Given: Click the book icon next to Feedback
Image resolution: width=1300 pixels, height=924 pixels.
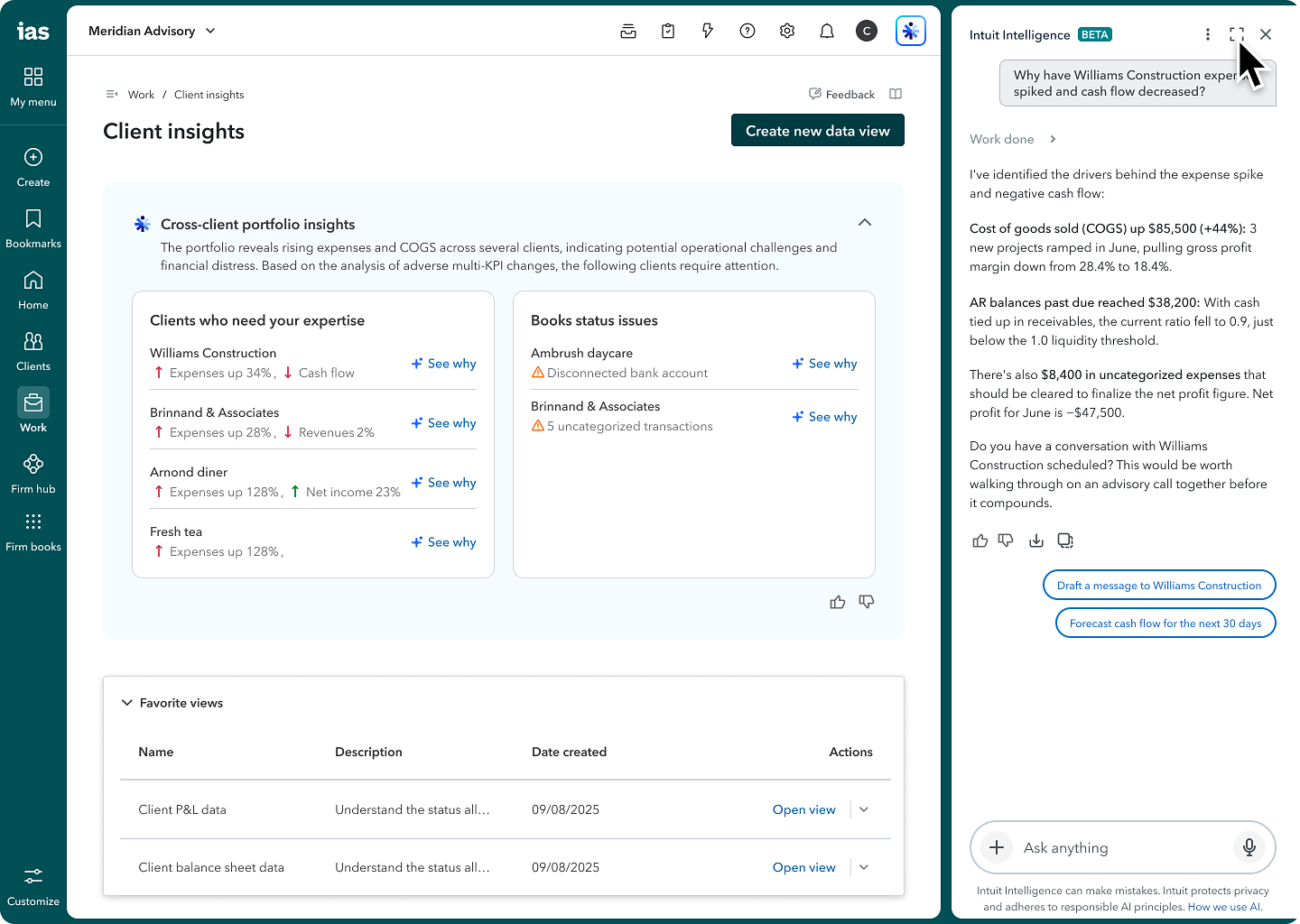Looking at the screenshot, I should 896,94.
